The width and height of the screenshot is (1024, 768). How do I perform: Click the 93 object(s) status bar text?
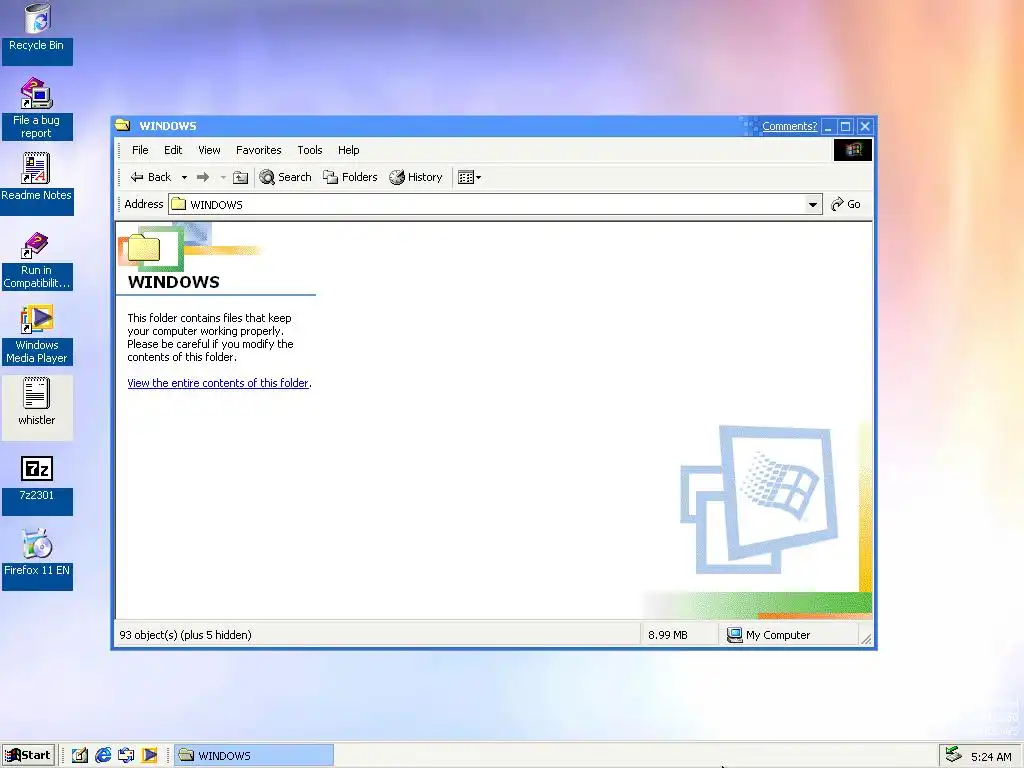pos(185,635)
